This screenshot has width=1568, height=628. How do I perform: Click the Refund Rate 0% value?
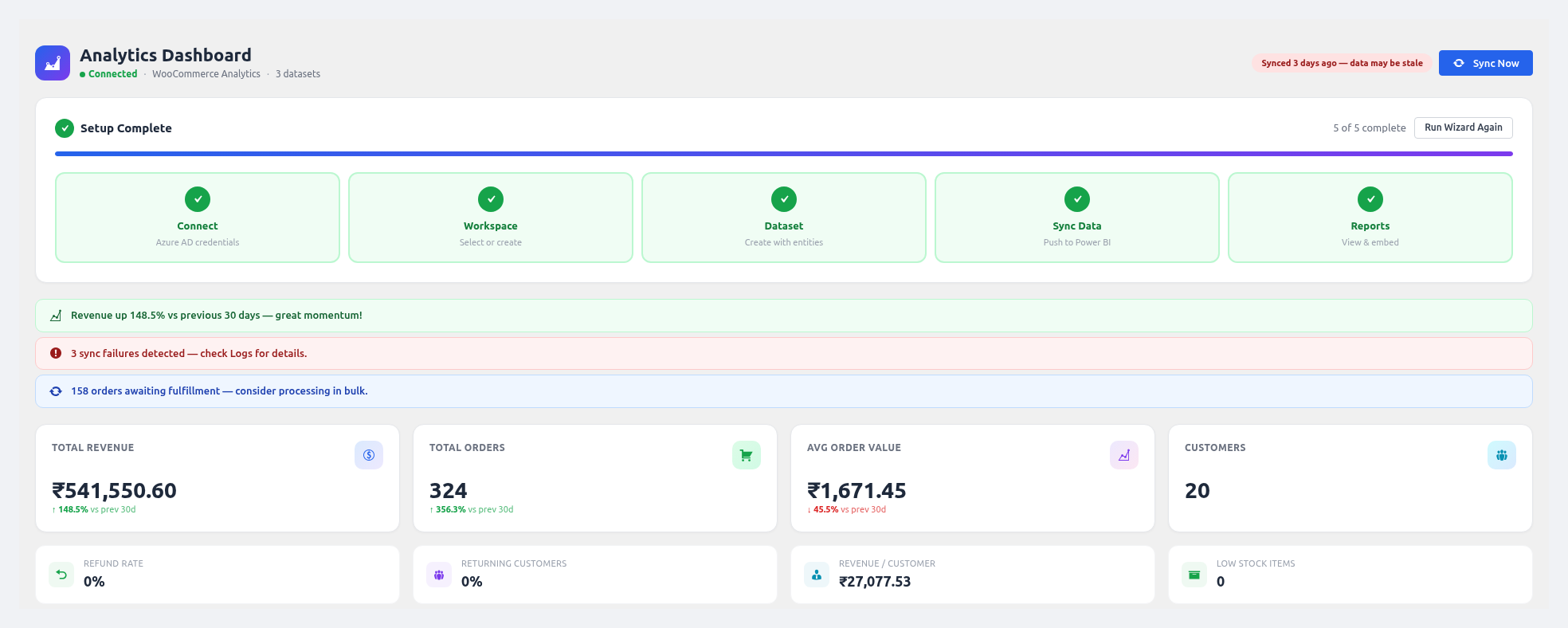pos(94,582)
